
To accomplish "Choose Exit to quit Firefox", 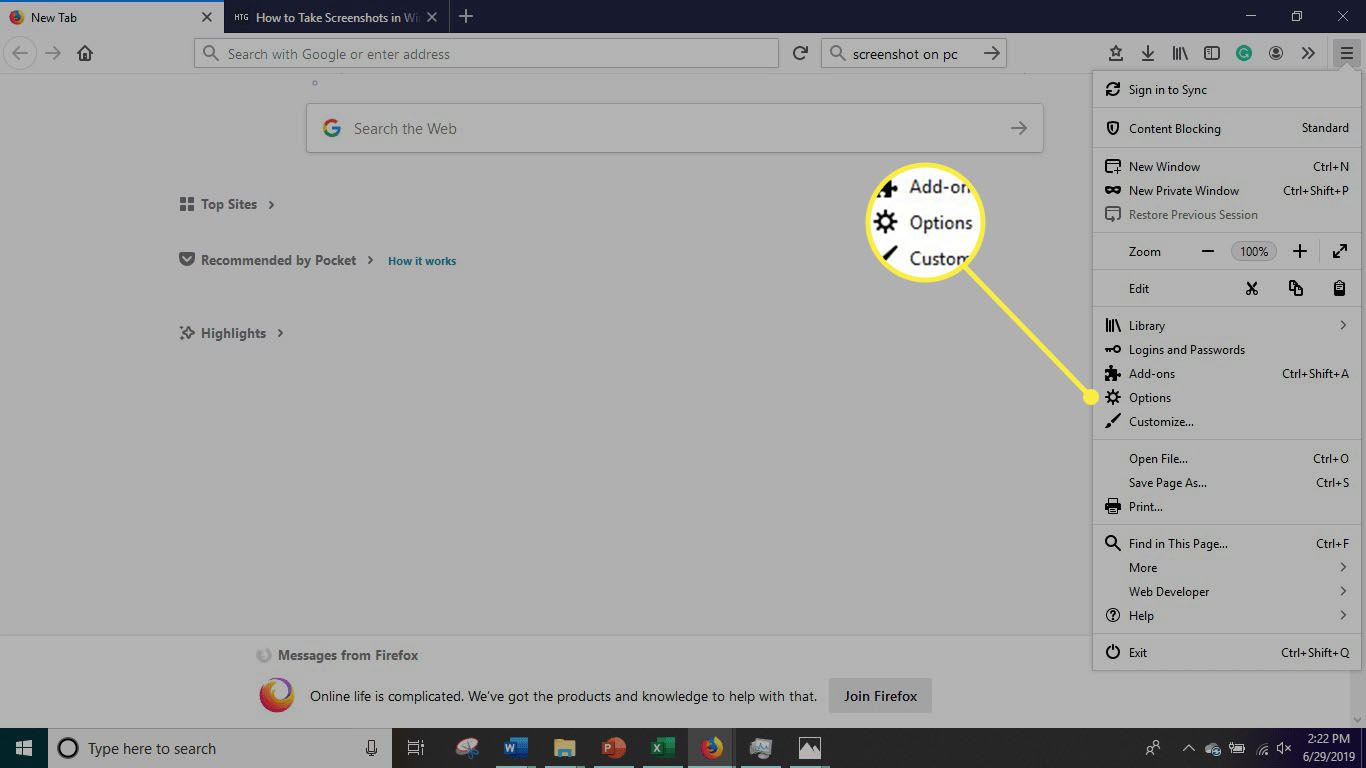I will pos(1227,653).
